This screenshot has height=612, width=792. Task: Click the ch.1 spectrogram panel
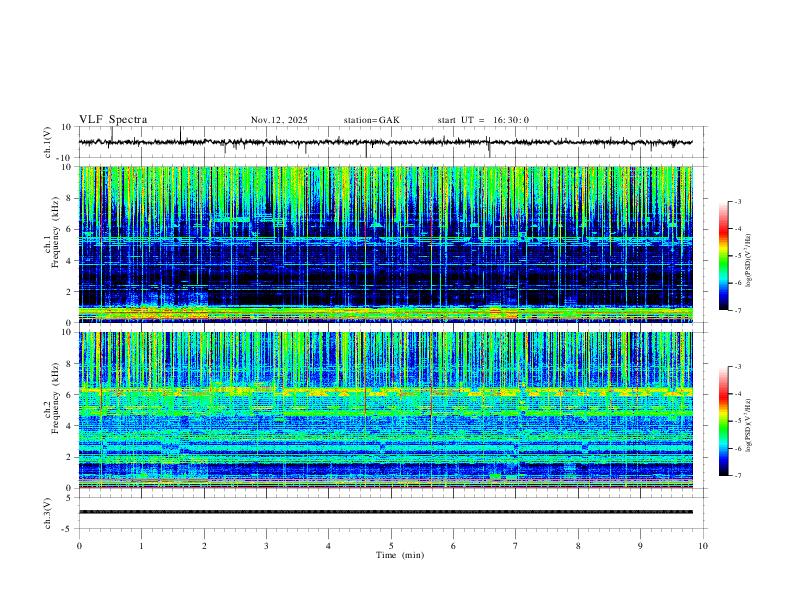[x=385, y=244]
